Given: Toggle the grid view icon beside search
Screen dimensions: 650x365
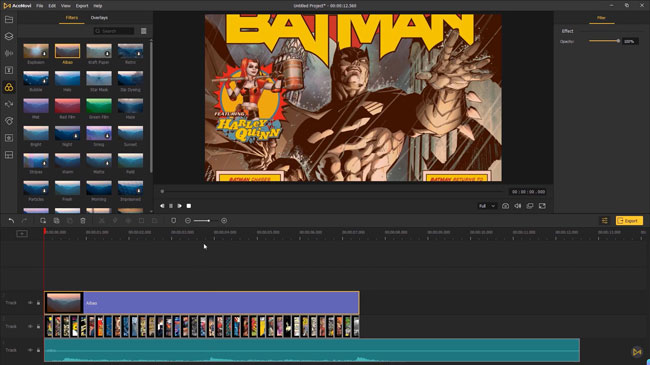Looking at the screenshot, I should pyautogui.click(x=143, y=31).
